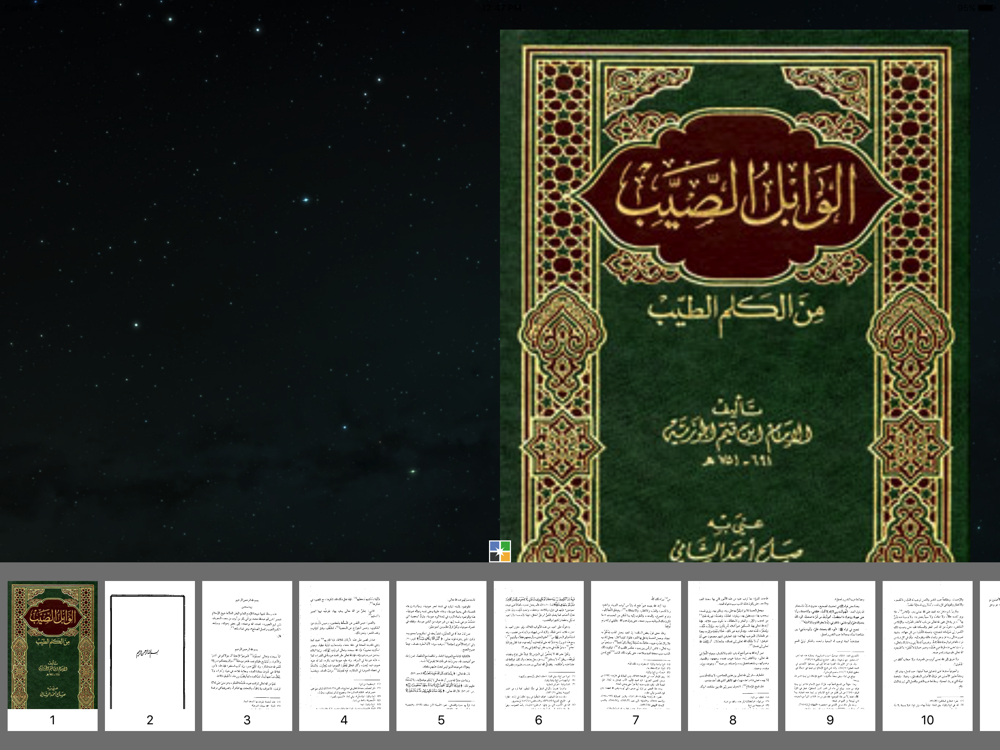Select page 3 in the thumbnail strip
Viewport: 1000px width, 750px height.
247,655
